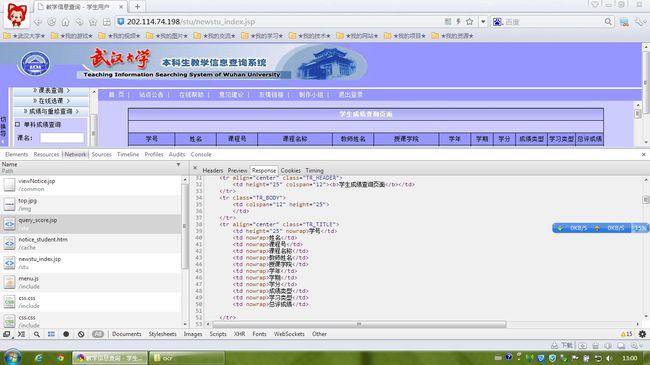Close the response detail pane X
Image resolution: width=650 pixels, height=365 pixels.
(x=195, y=168)
